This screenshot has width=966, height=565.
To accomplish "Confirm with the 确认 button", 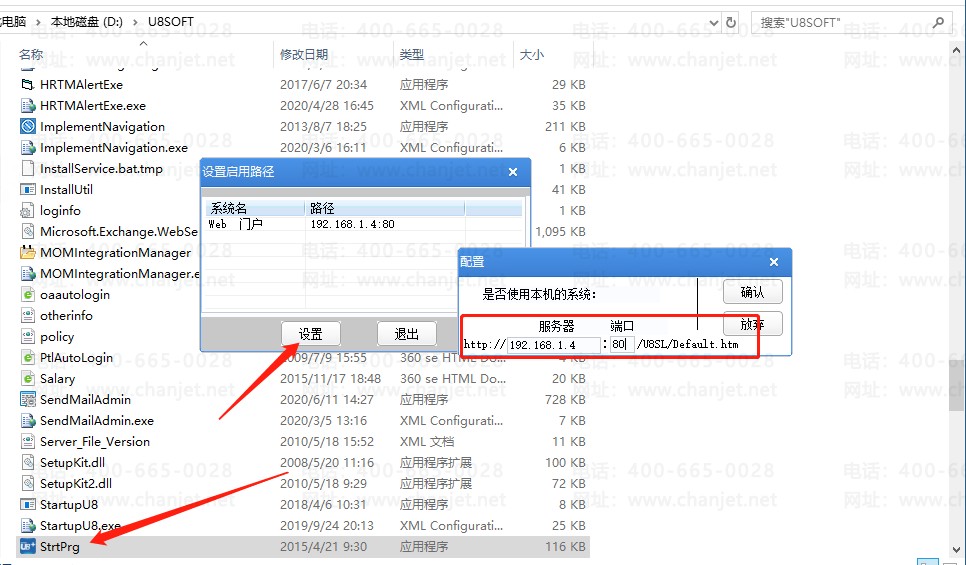I will pyautogui.click(x=752, y=292).
